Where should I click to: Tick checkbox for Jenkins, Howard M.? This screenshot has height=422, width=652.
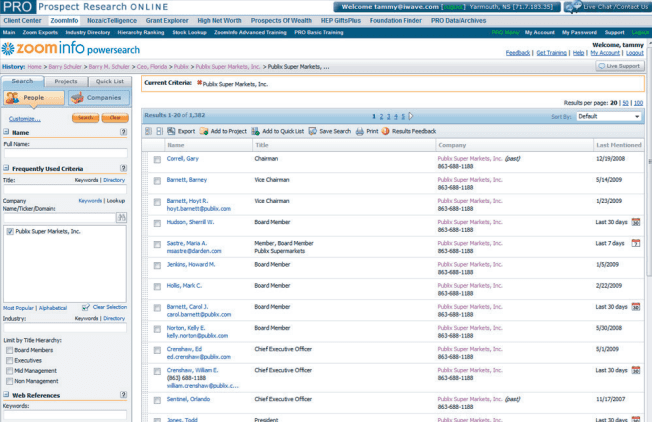click(157, 266)
